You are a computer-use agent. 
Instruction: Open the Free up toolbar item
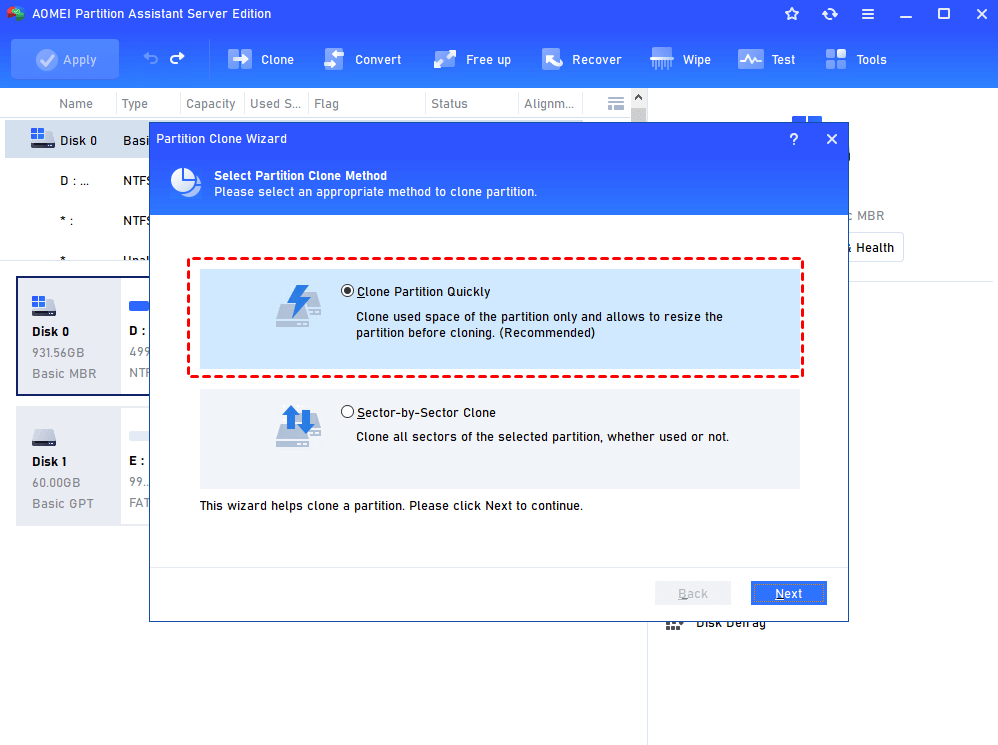[472, 59]
